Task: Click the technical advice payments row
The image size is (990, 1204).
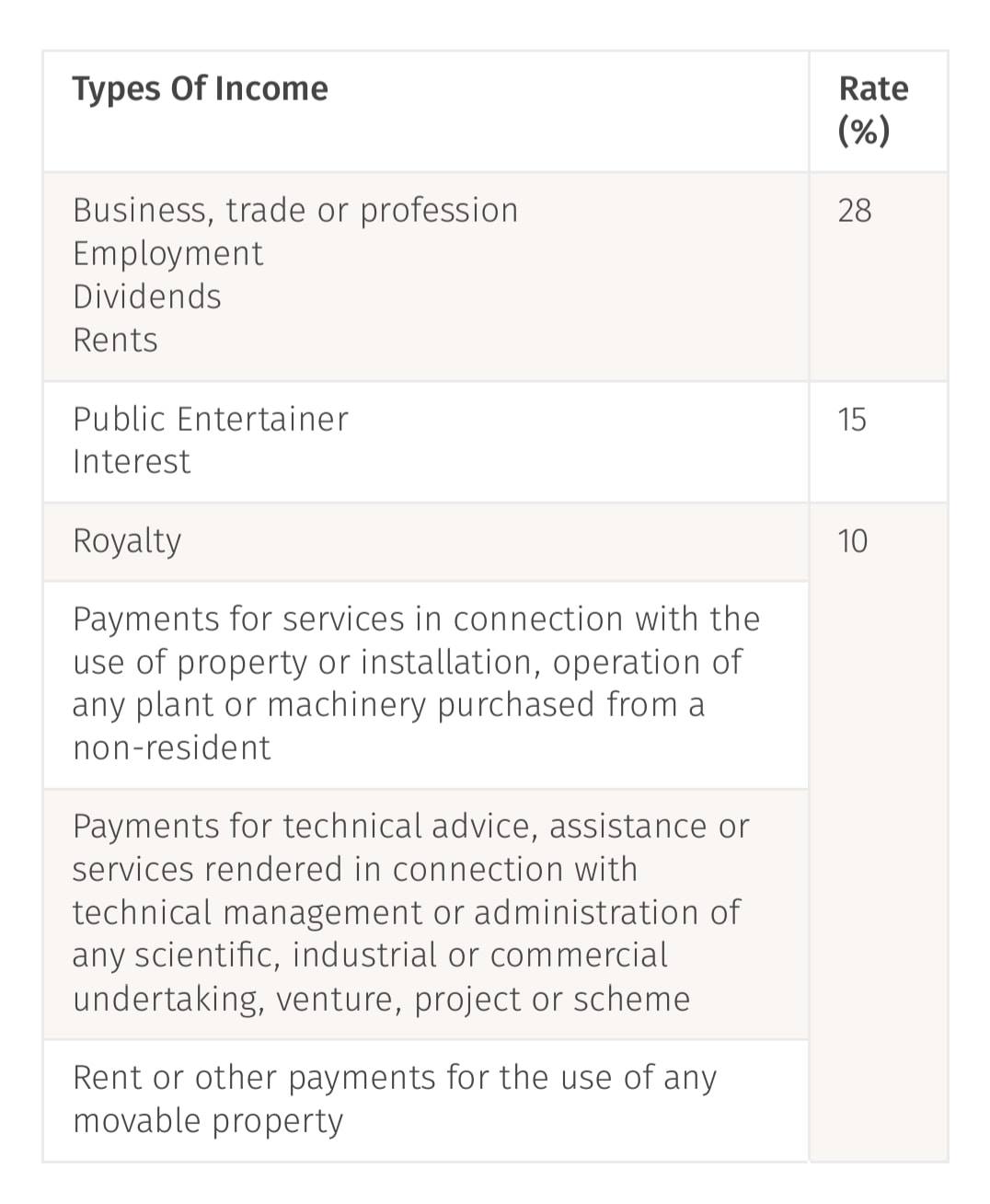Action: (x=426, y=914)
